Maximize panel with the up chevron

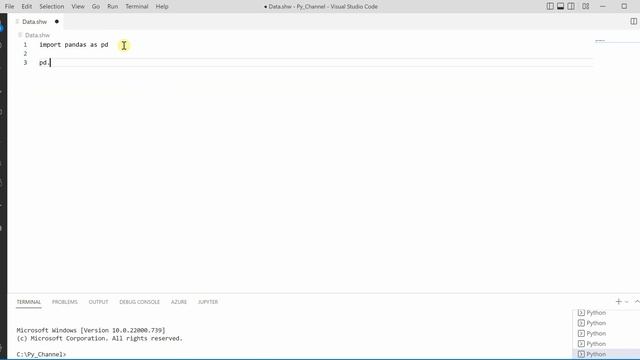[637, 302]
